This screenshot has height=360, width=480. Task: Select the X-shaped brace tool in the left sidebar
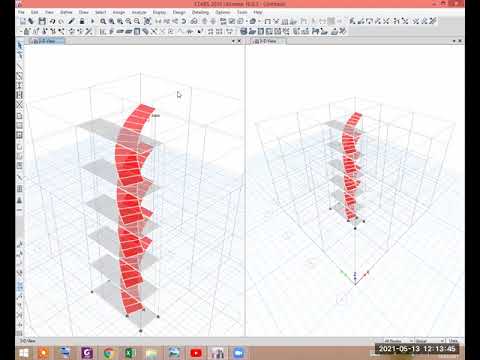20,104
